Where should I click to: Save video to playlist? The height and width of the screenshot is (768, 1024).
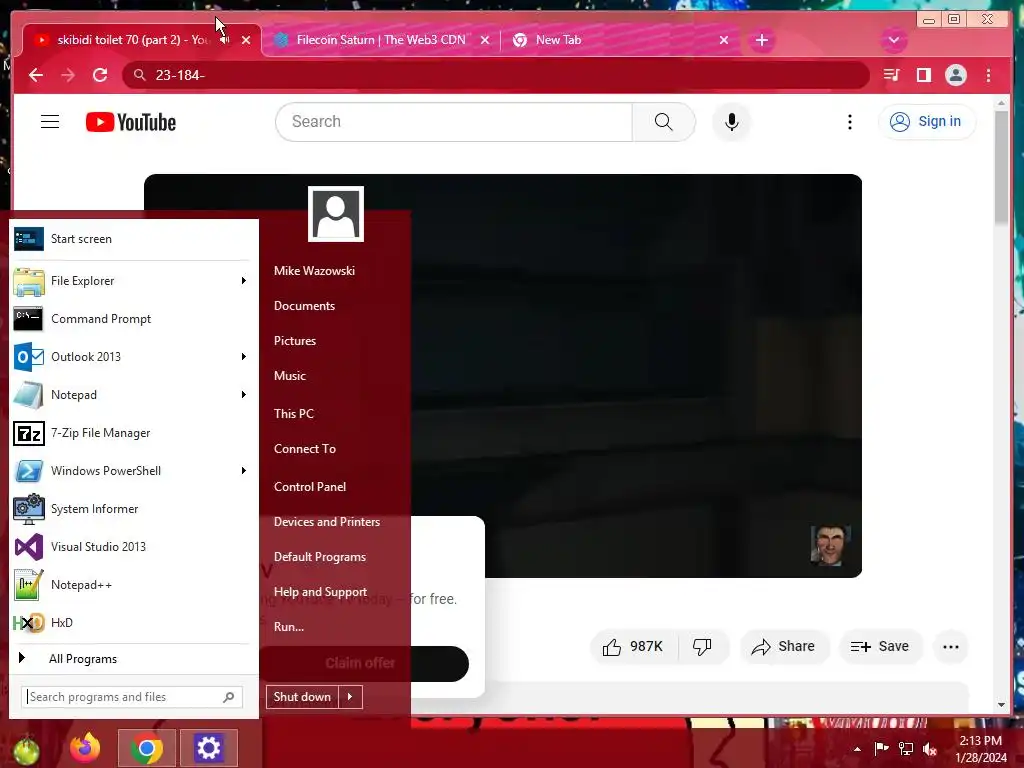pos(880,647)
